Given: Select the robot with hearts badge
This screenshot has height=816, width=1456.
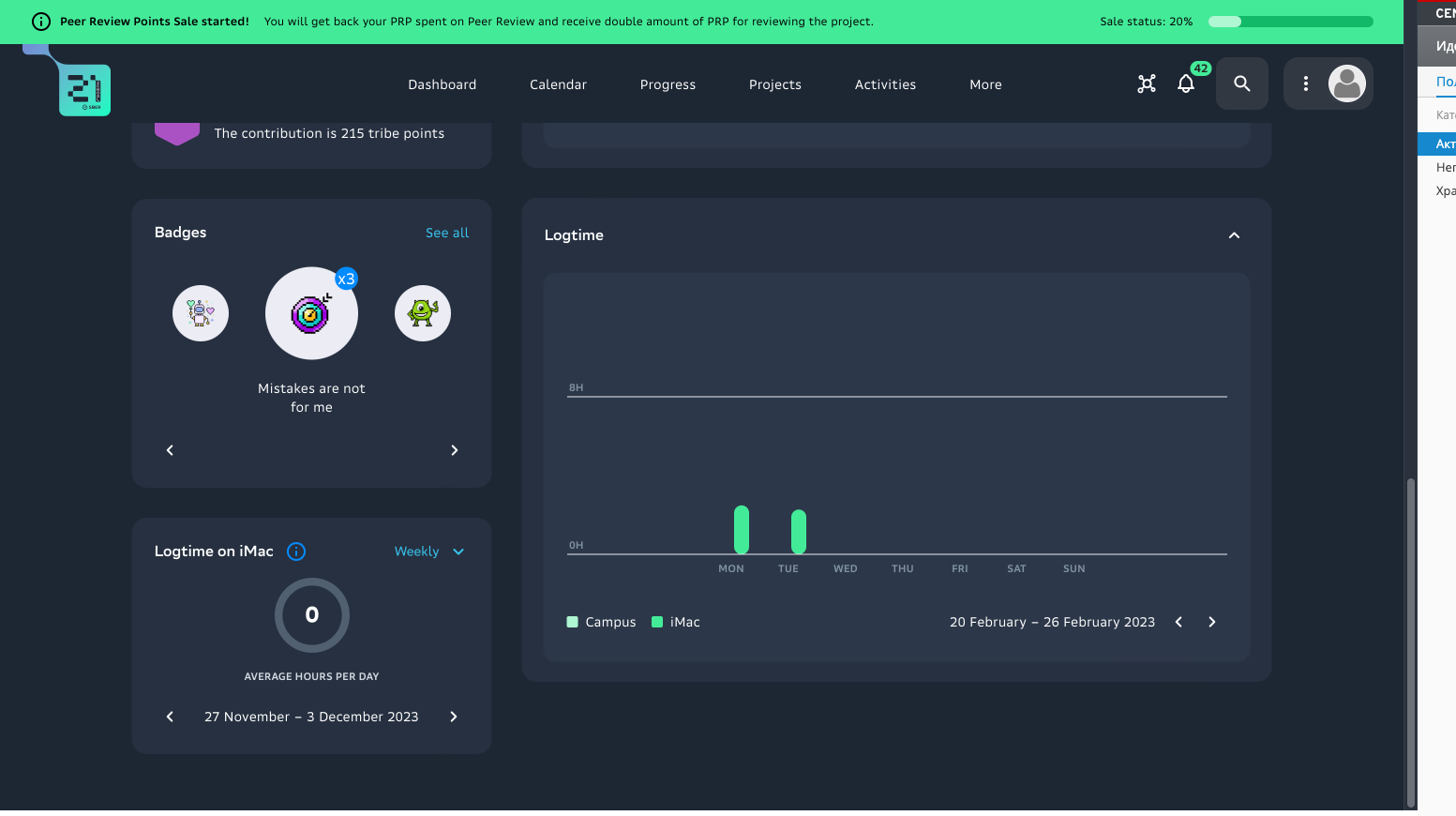Looking at the screenshot, I should [x=201, y=313].
